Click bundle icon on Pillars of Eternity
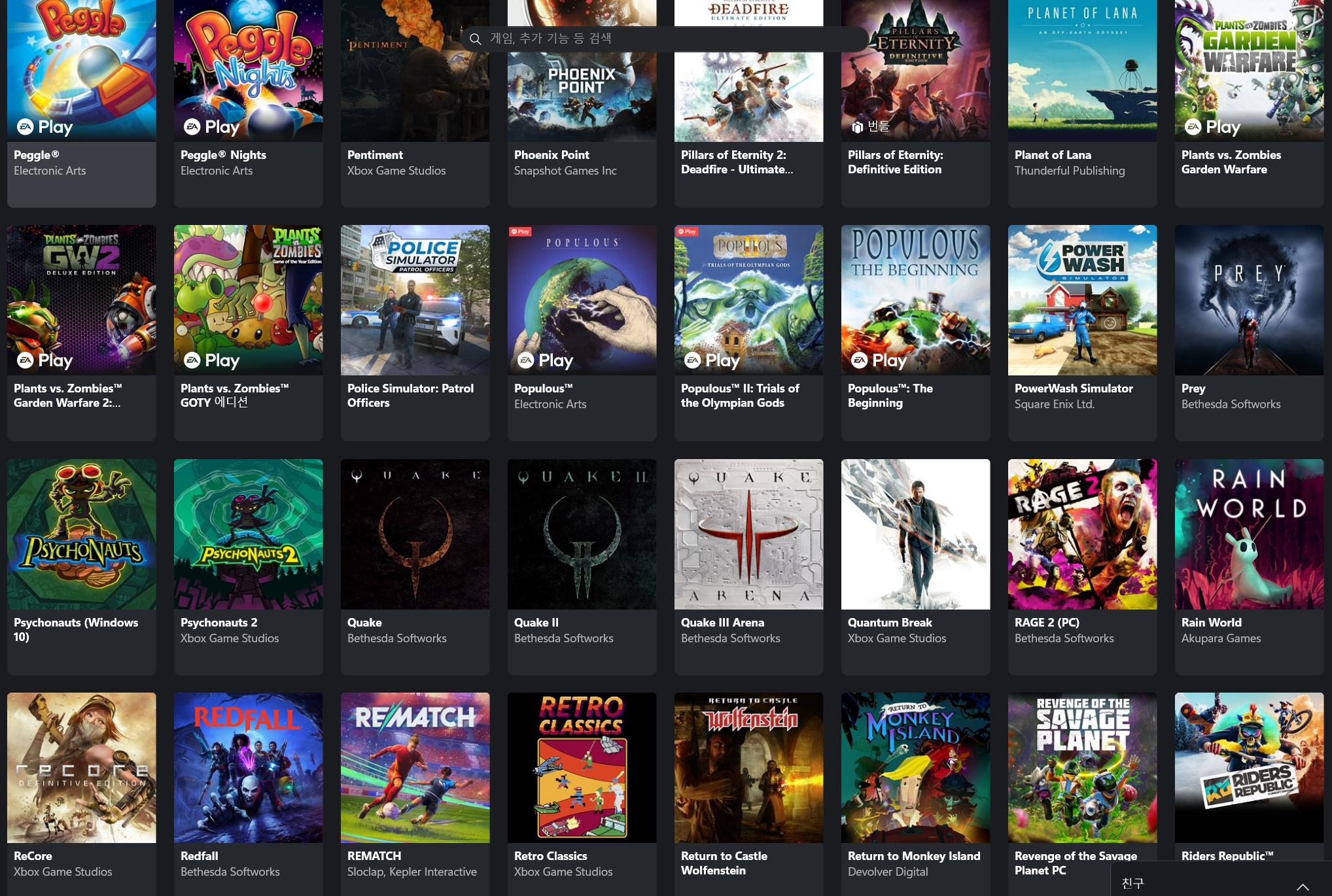 coord(857,127)
